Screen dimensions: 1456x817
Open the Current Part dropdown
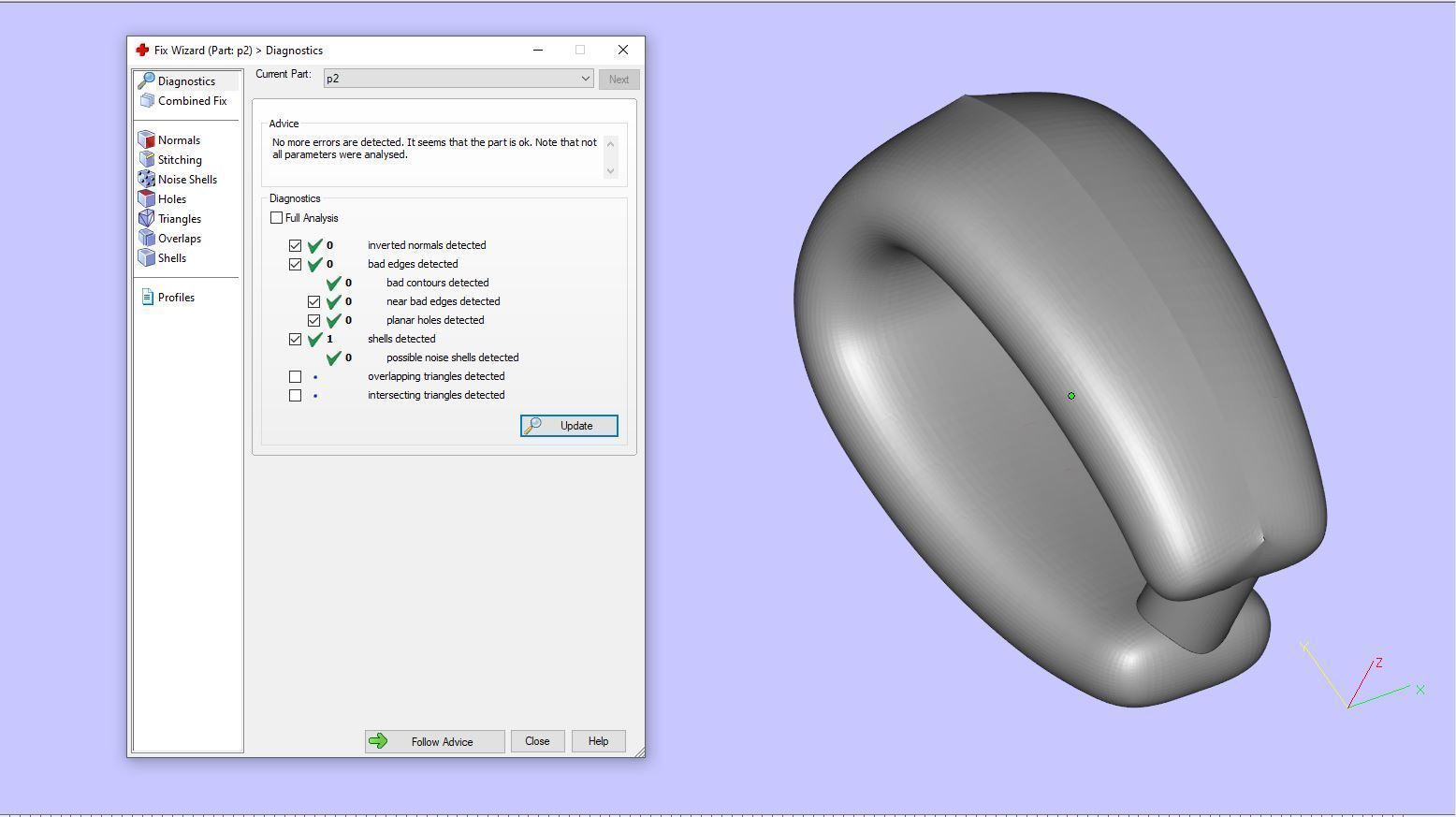tap(459, 79)
